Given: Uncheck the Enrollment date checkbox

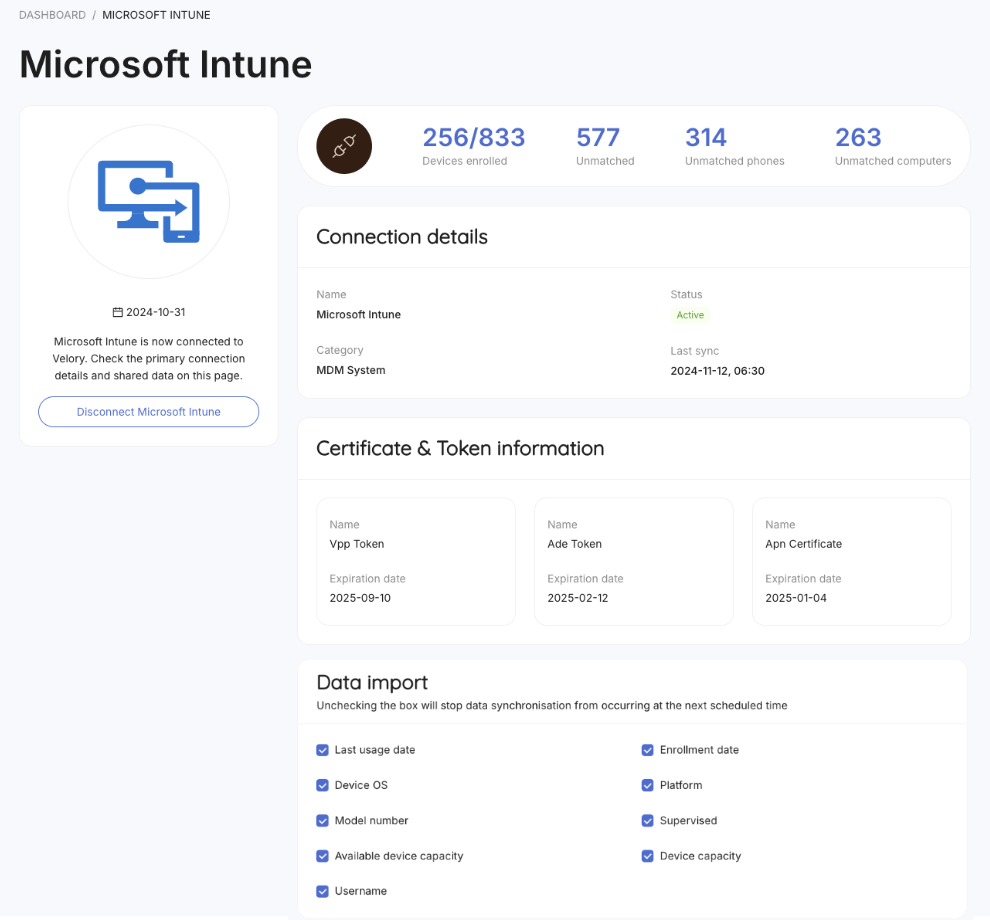Looking at the screenshot, I should pyautogui.click(x=648, y=750).
